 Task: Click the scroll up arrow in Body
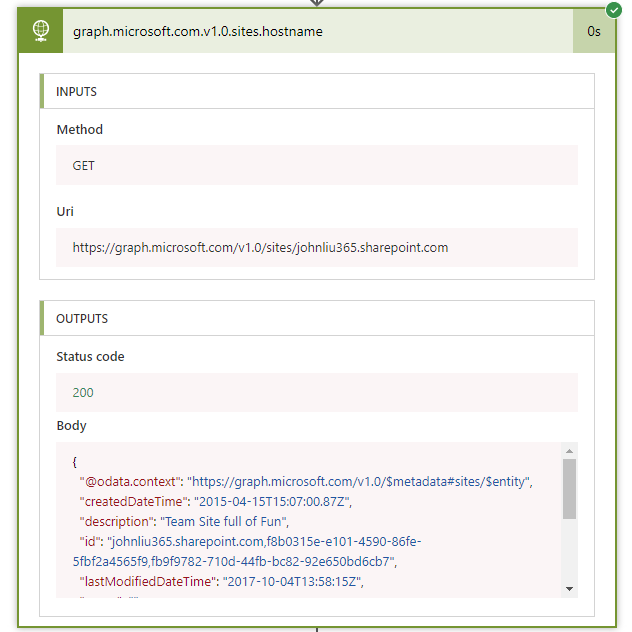pos(569,451)
